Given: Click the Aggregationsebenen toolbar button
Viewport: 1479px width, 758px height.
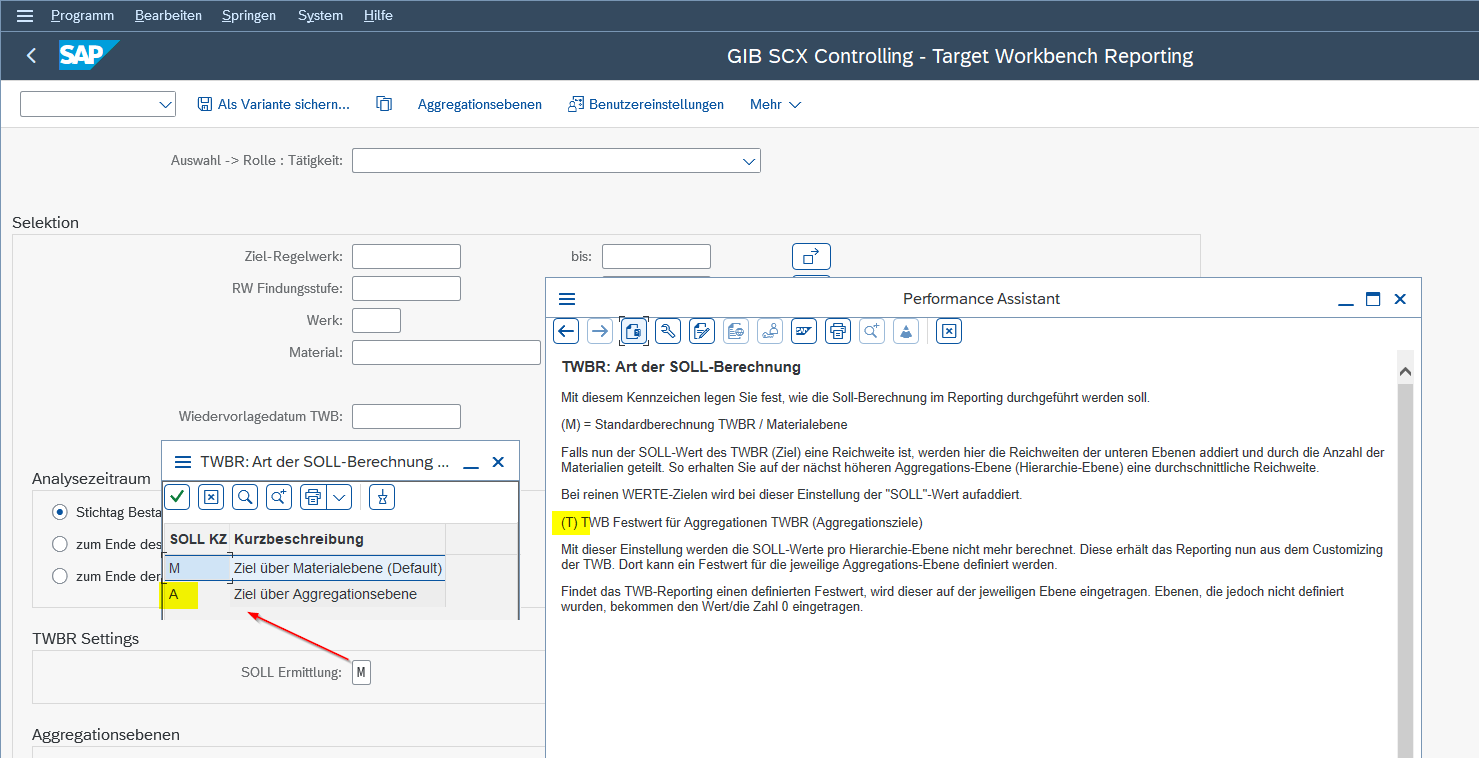Looking at the screenshot, I should click(479, 104).
